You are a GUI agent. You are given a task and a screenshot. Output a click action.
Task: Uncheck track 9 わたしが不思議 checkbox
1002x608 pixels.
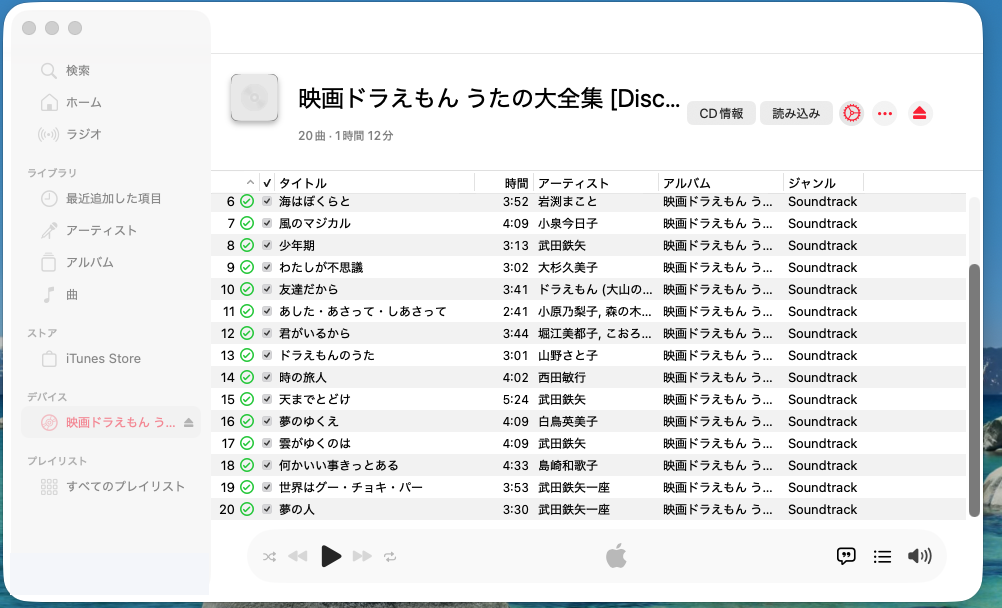pos(267,267)
